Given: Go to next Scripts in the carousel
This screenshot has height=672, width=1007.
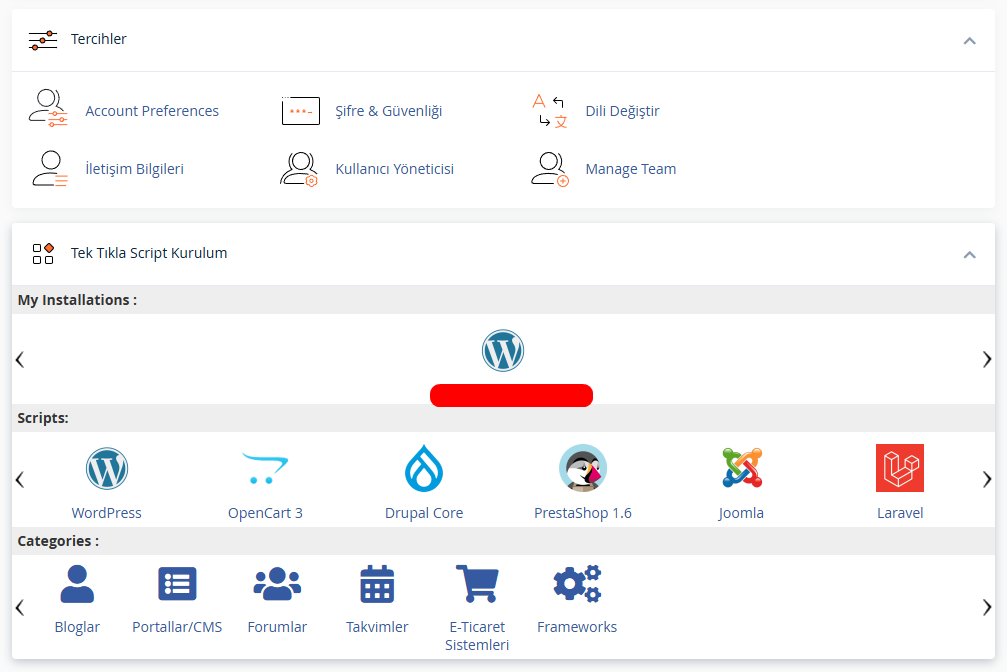Looking at the screenshot, I should click(987, 479).
